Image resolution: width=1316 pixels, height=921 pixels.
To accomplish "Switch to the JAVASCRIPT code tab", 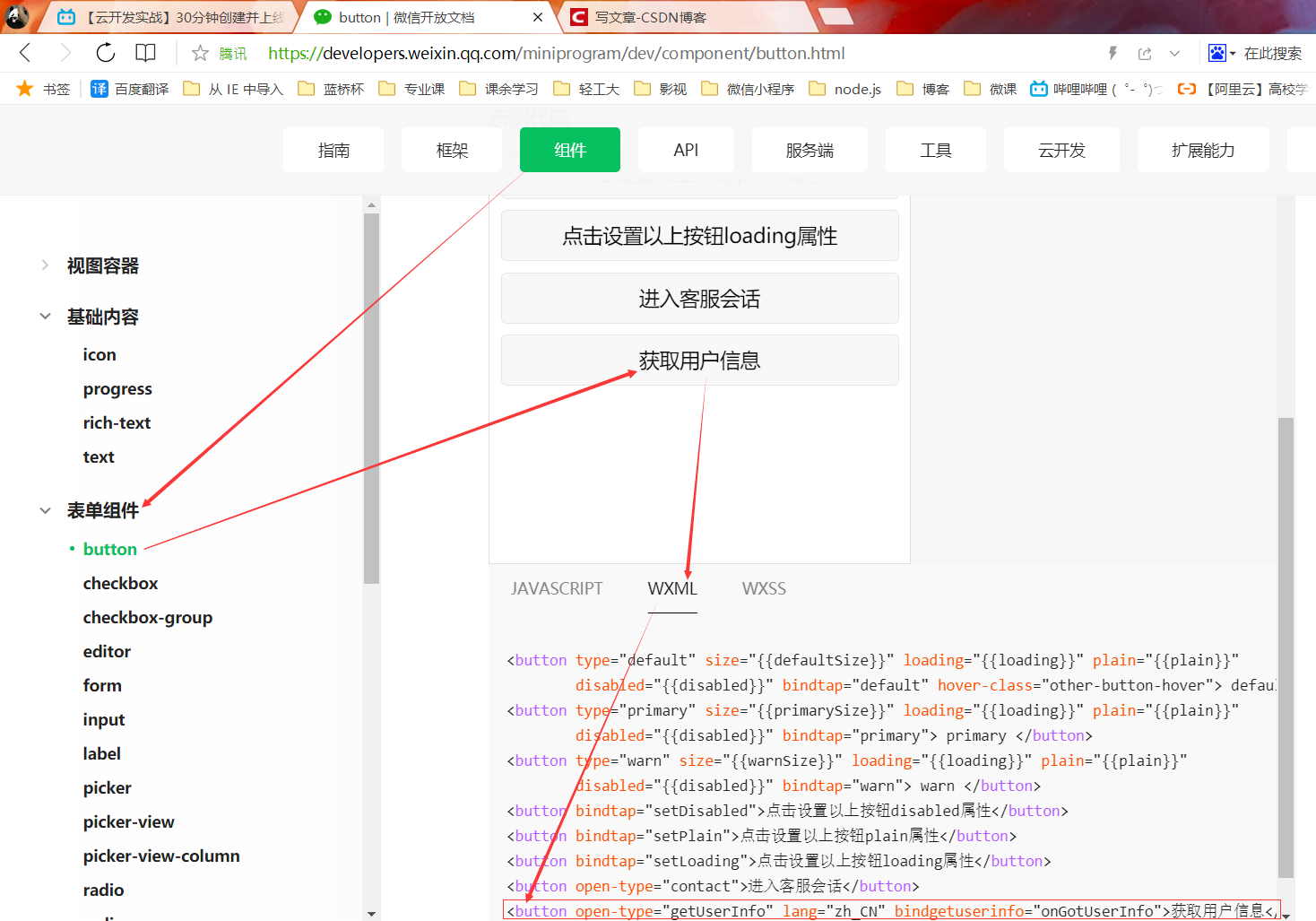I will click(557, 588).
